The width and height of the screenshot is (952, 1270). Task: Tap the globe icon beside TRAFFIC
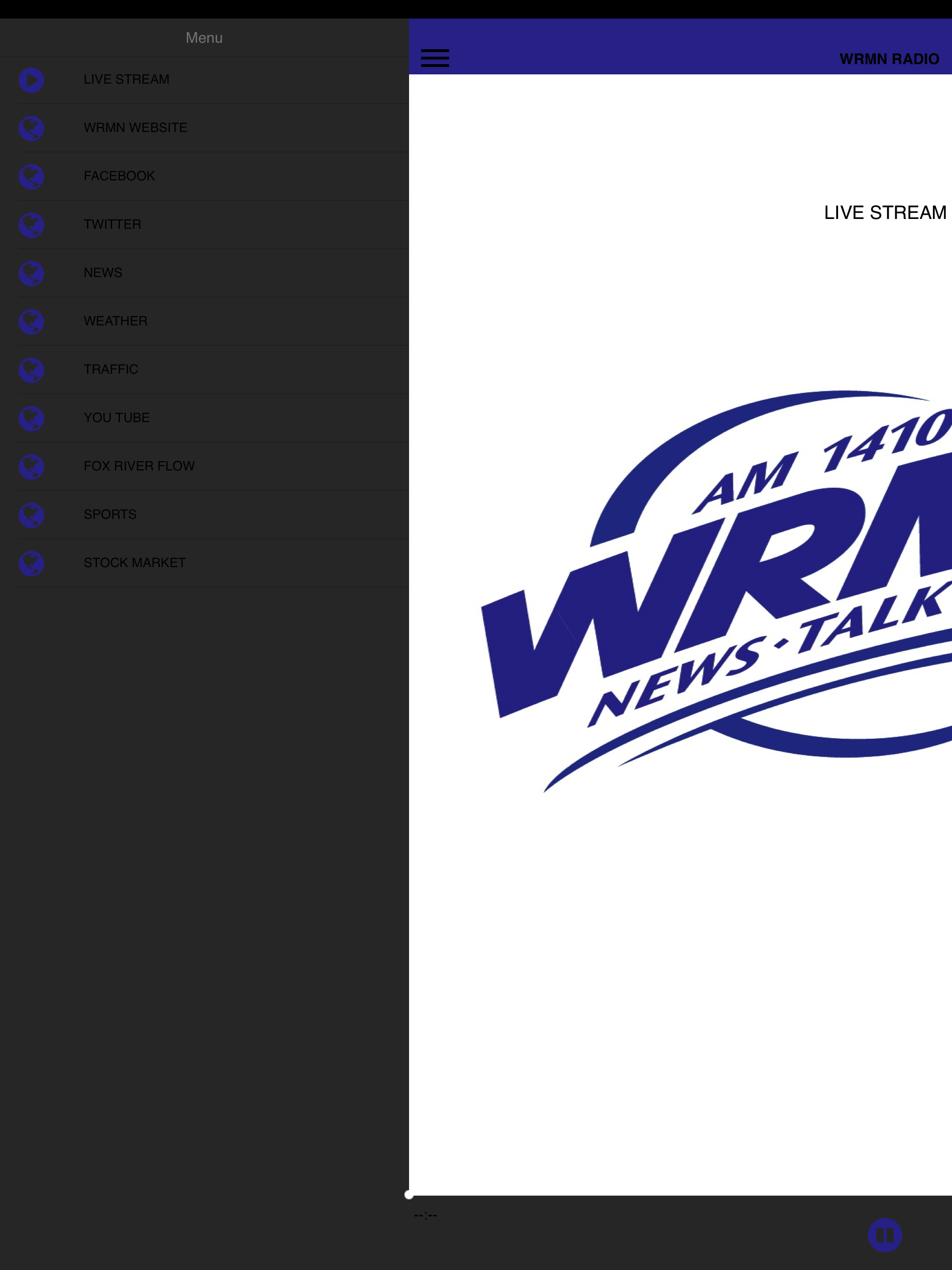point(31,370)
